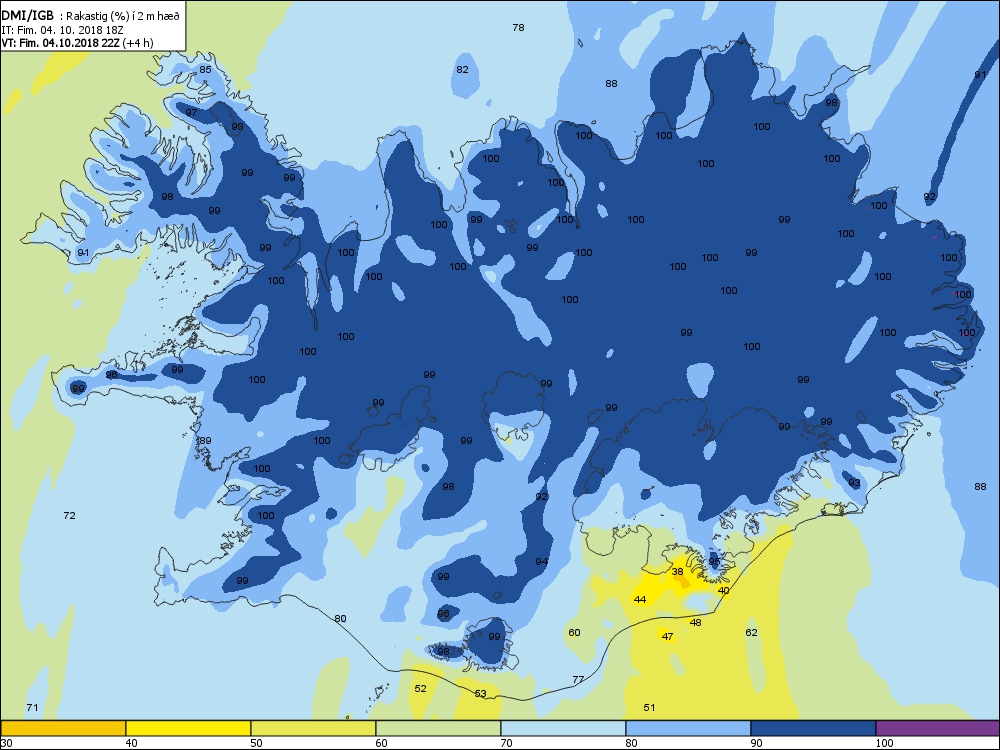Click the 97 humidity value
This screenshot has width=1000, height=750.
tap(191, 112)
